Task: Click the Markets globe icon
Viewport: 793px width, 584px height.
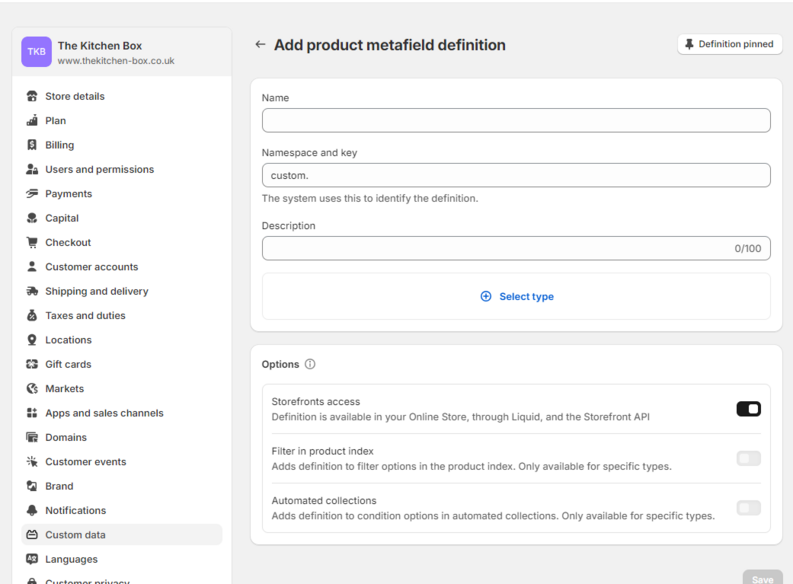Action: 32,388
